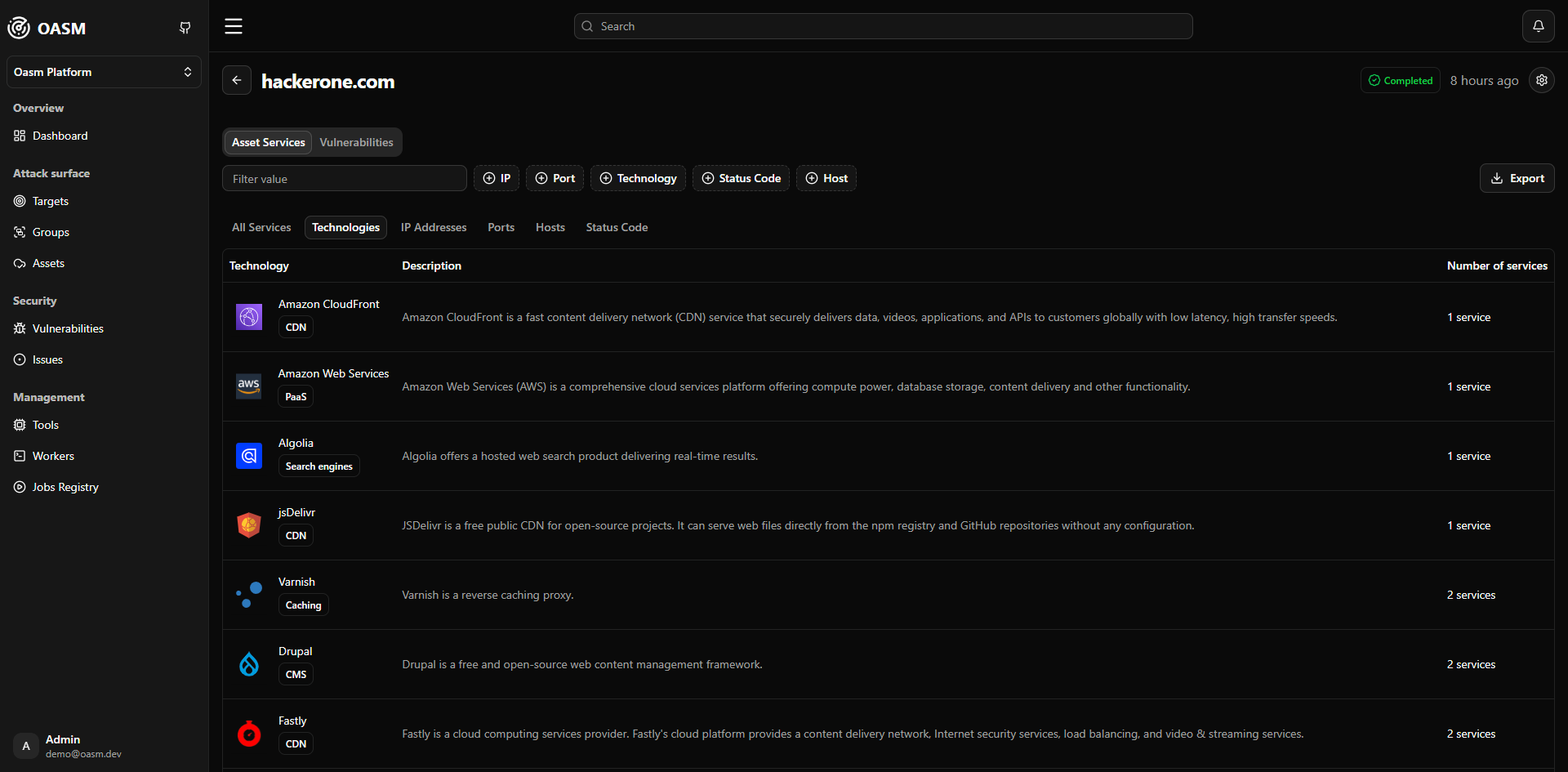The height and width of the screenshot is (772, 1568).
Task: Open Tools under Management
Action: pyautogui.click(x=104, y=425)
